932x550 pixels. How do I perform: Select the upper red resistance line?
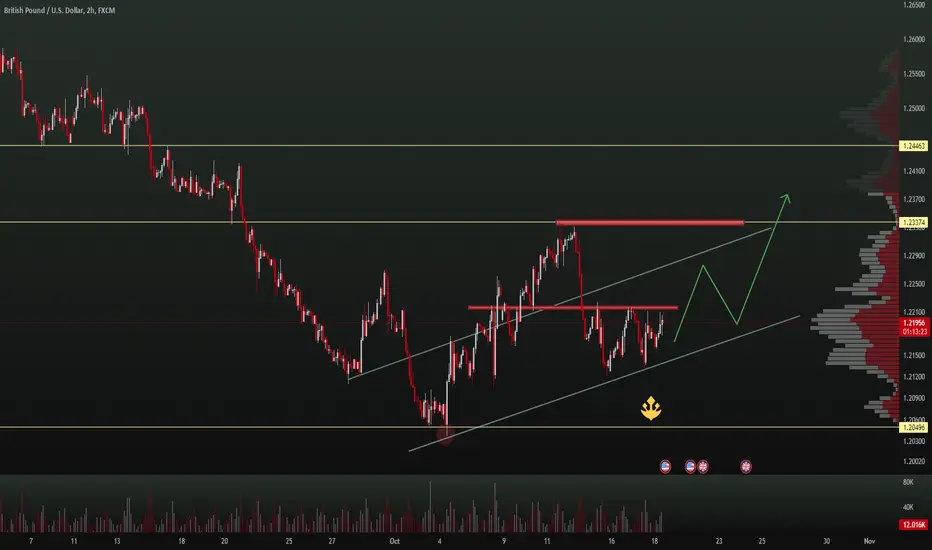(650, 223)
